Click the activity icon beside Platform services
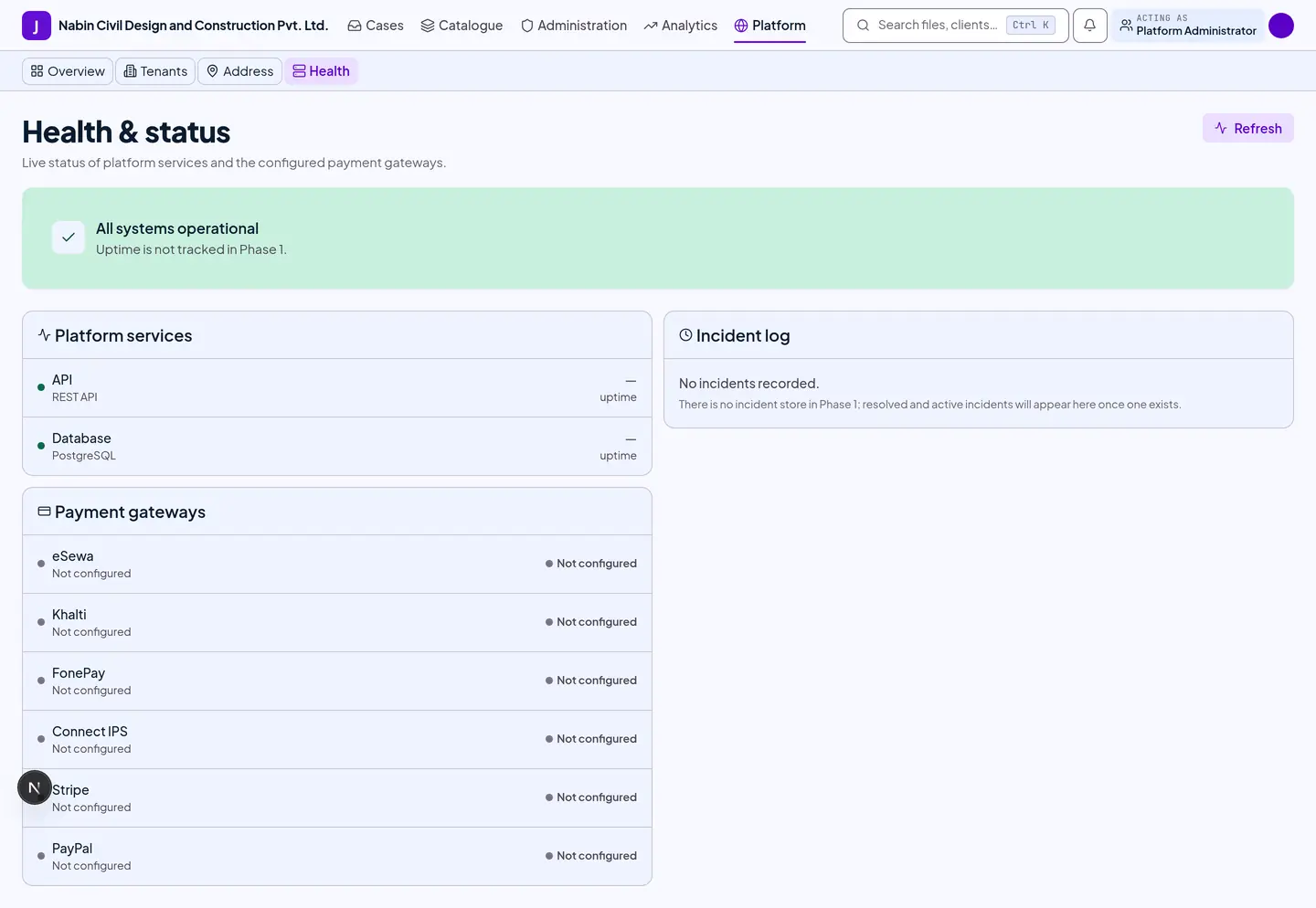The height and width of the screenshot is (908, 1316). click(x=44, y=335)
